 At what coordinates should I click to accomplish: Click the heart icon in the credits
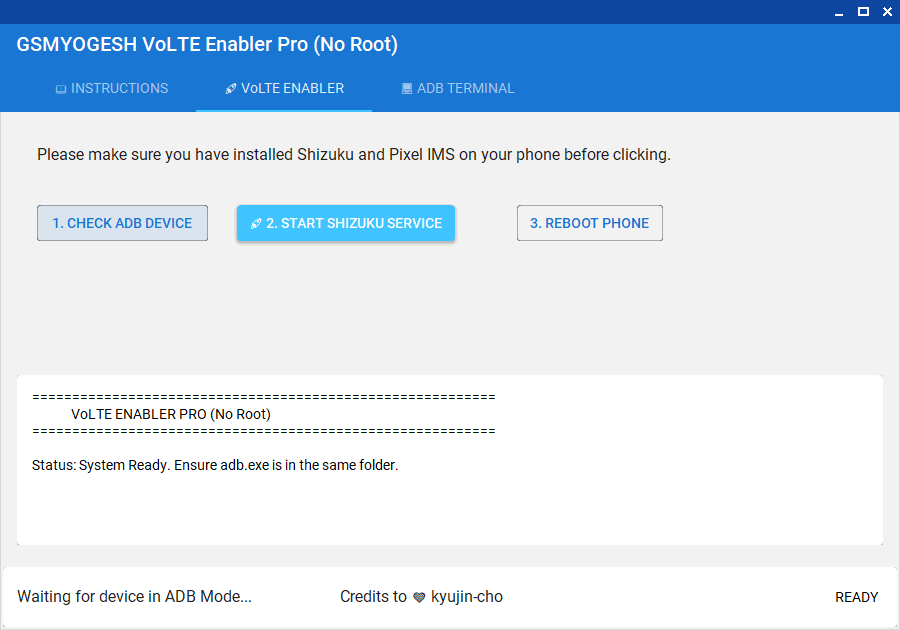click(419, 597)
